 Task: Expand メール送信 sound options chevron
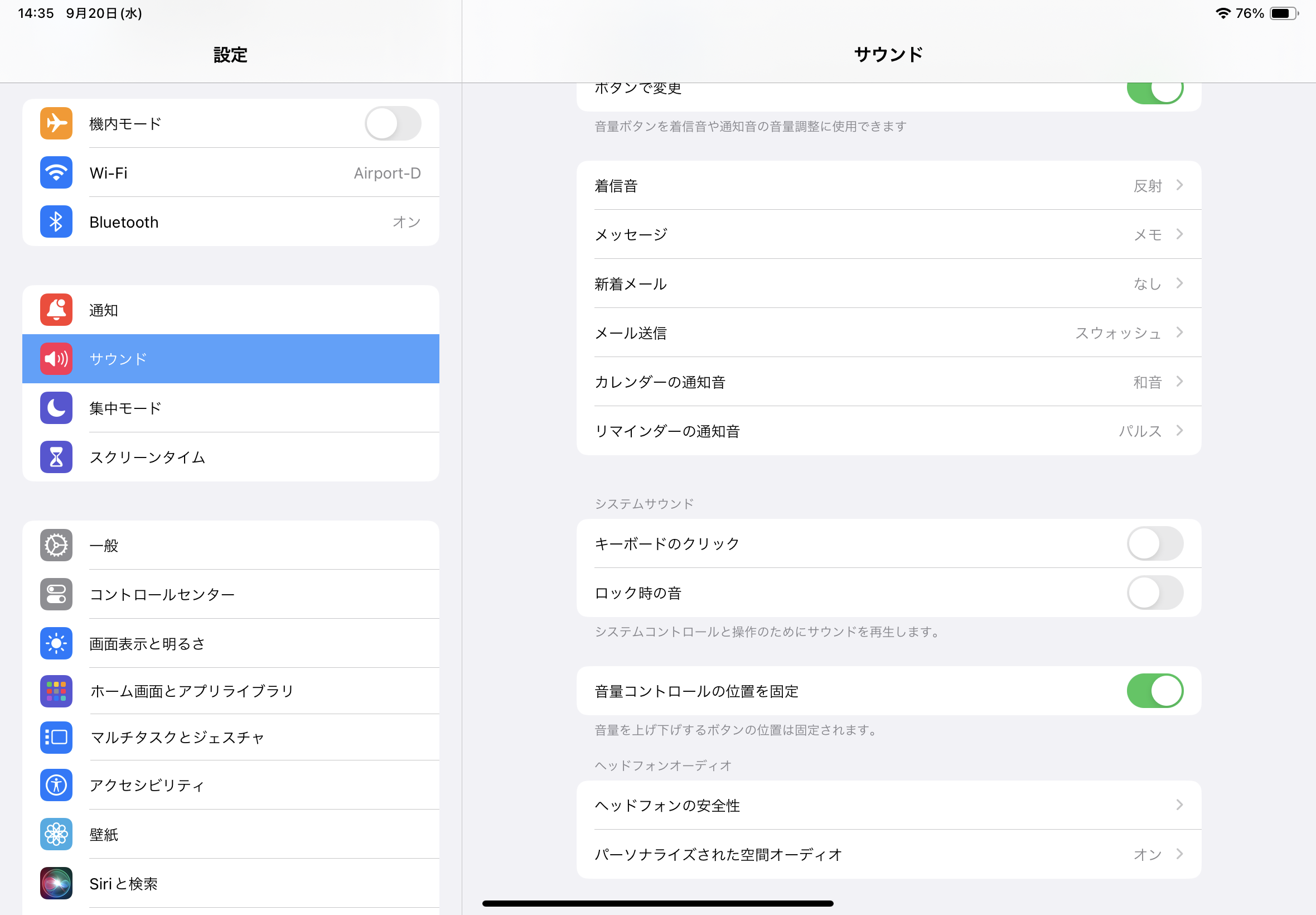tap(1179, 333)
